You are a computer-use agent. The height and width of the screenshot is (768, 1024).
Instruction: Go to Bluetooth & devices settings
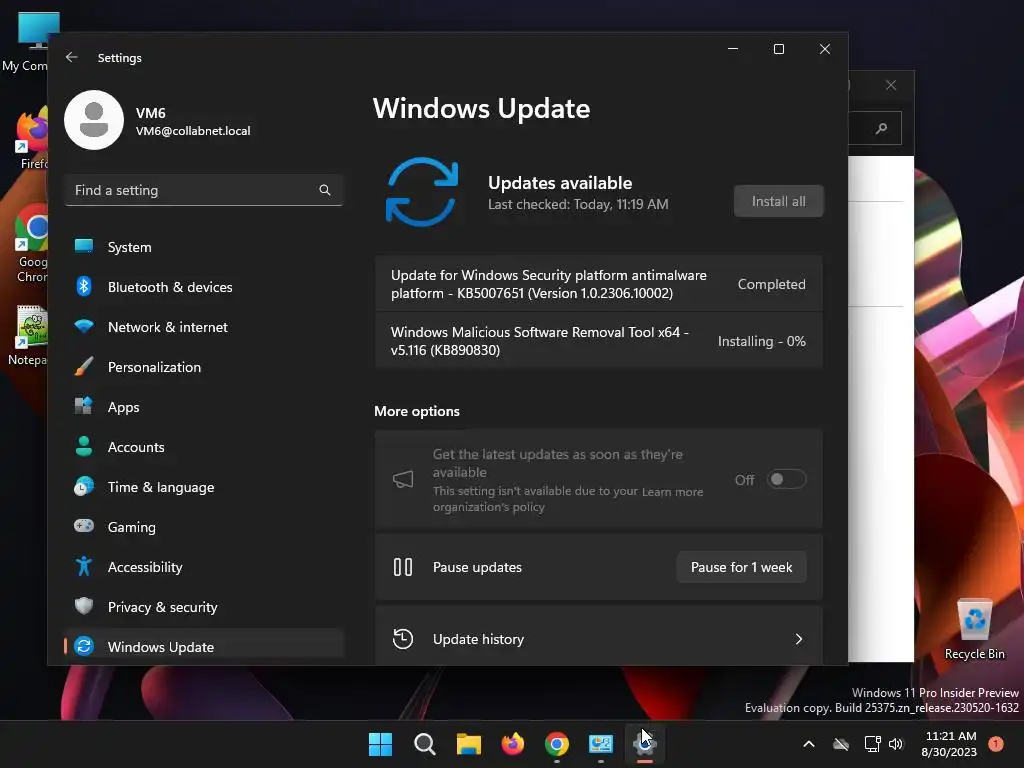click(x=204, y=287)
